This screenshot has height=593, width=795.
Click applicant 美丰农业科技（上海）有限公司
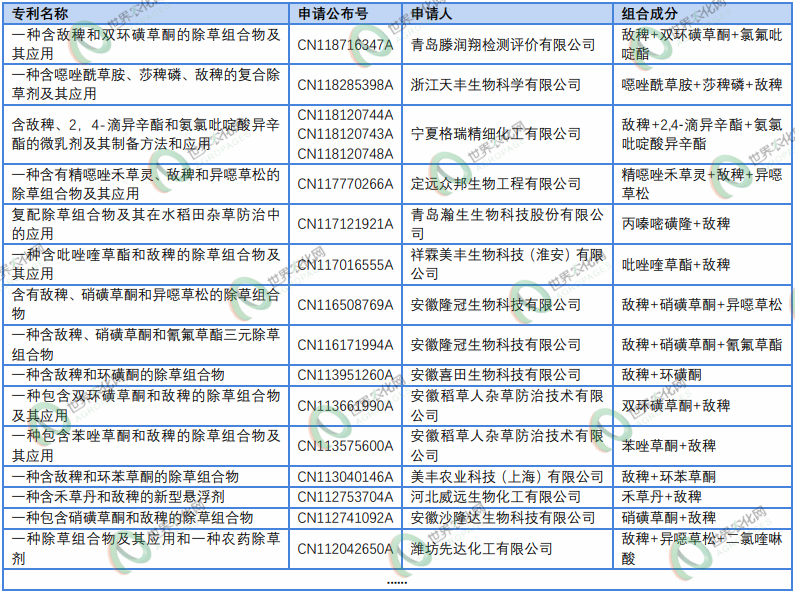[507, 476]
